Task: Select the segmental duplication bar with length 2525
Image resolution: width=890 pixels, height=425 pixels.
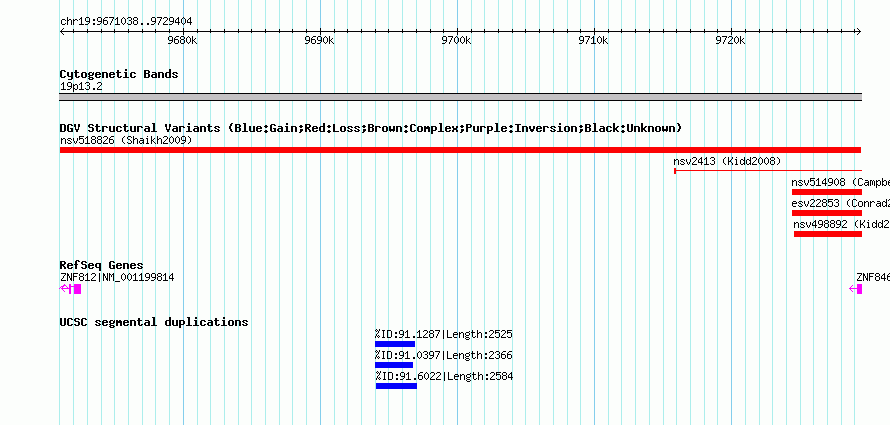Action: click(x=395, y=344)
